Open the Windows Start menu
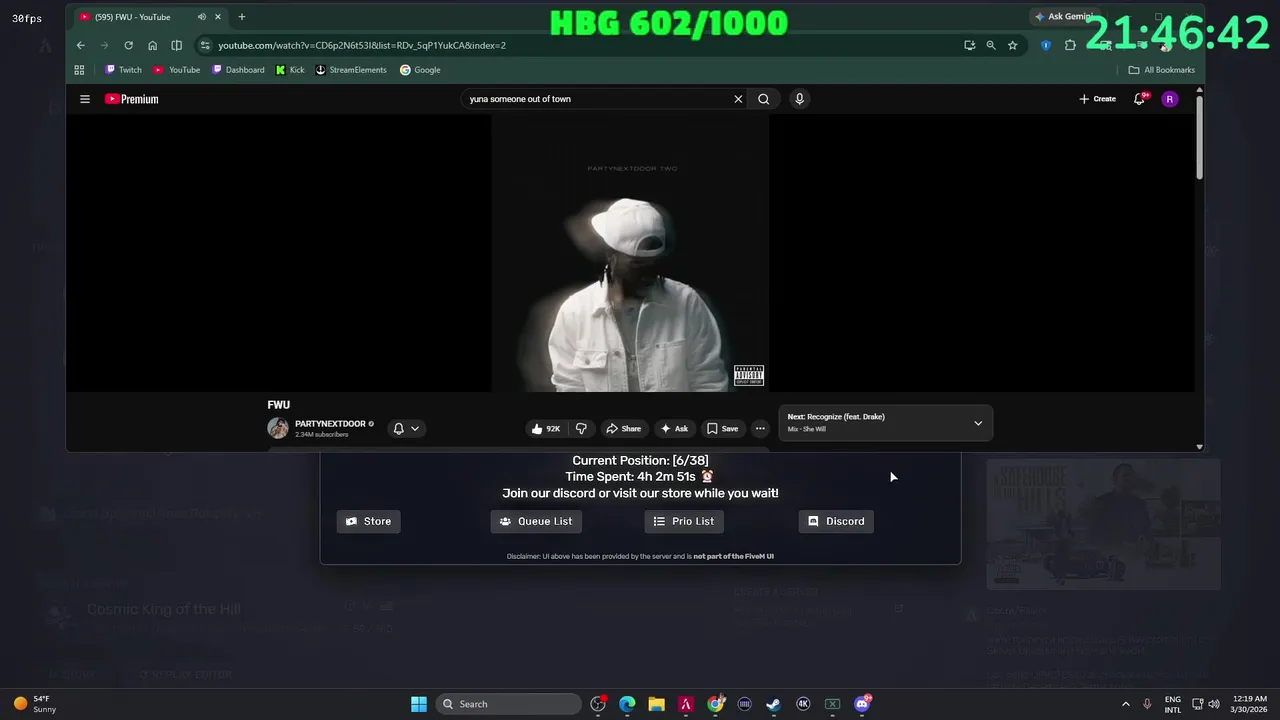1280x720 pixels. [x=419, y=704]
